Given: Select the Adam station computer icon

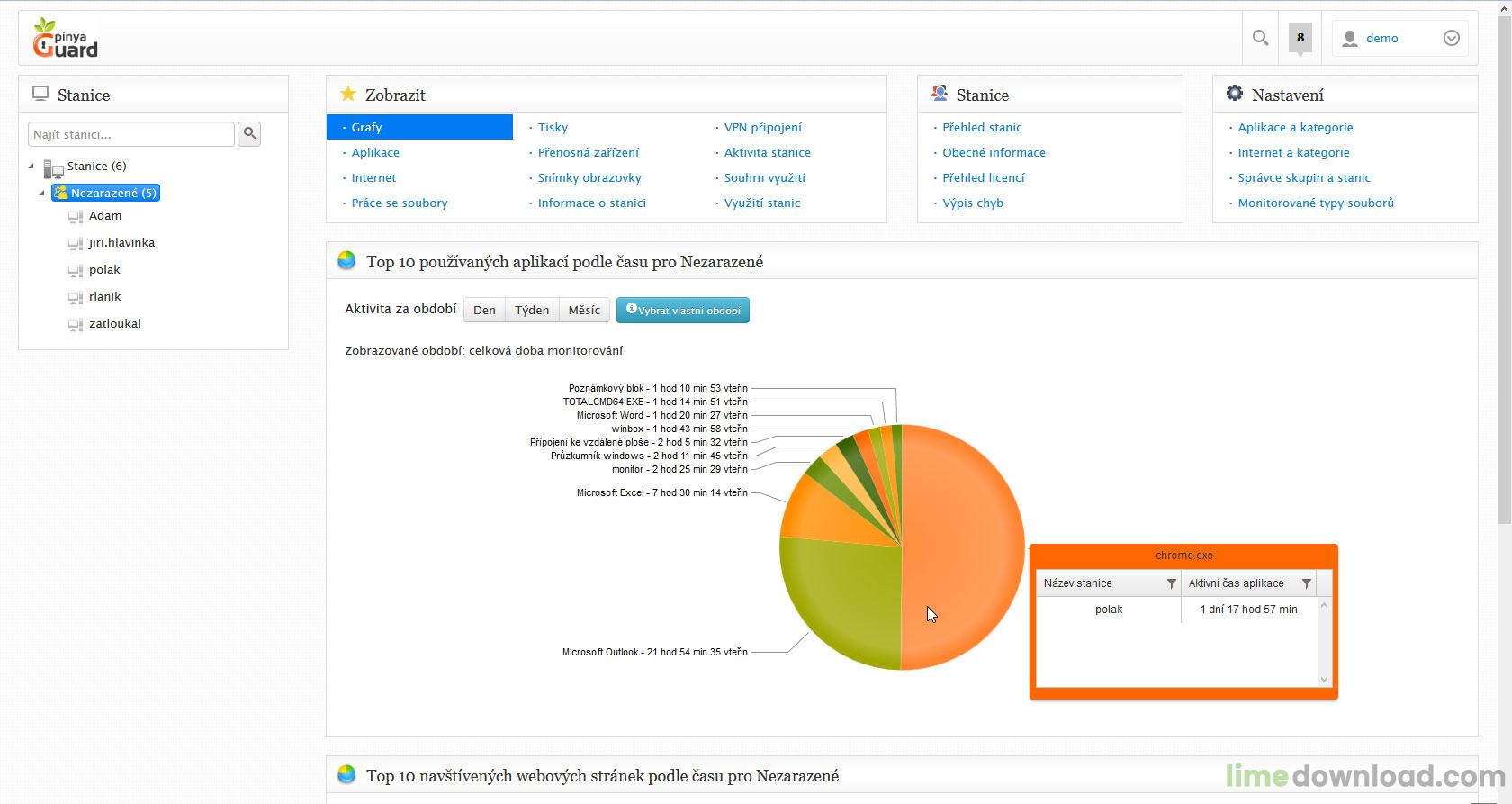Looking at the screenshot, I should coord(76,216).
